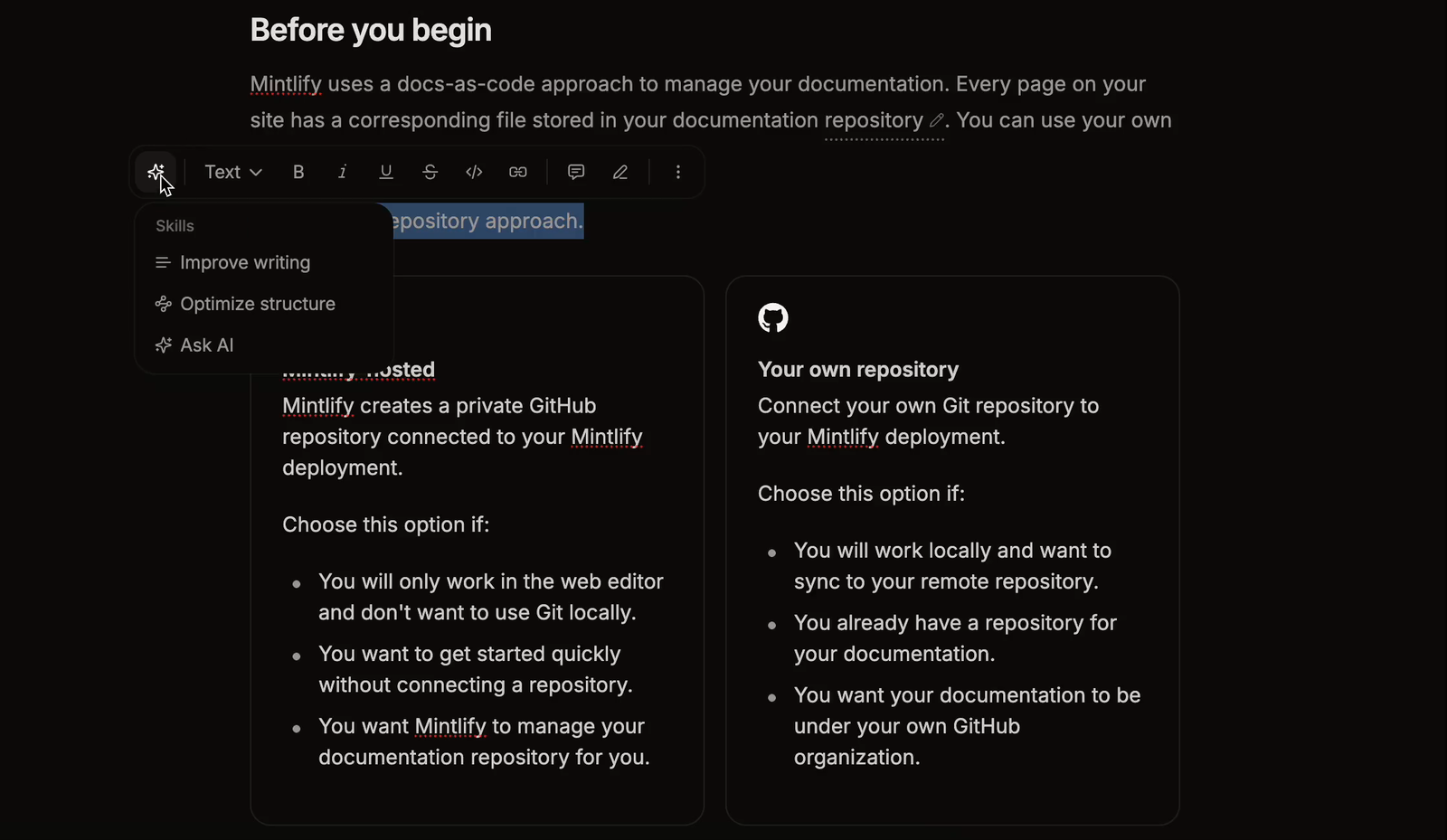
Task: Open the more options vertical dots menu
Action: [678, 172]
